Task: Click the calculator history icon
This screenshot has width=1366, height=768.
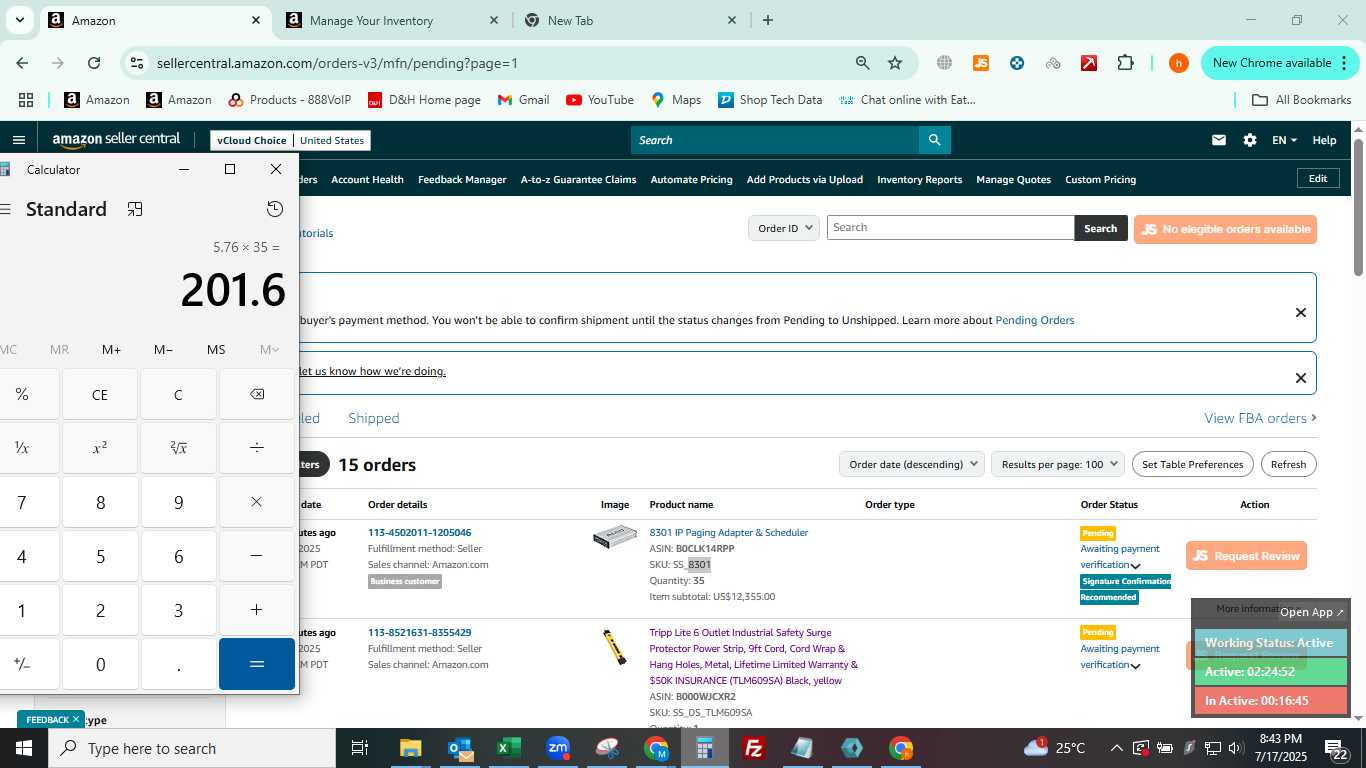Action: (275, 209)
